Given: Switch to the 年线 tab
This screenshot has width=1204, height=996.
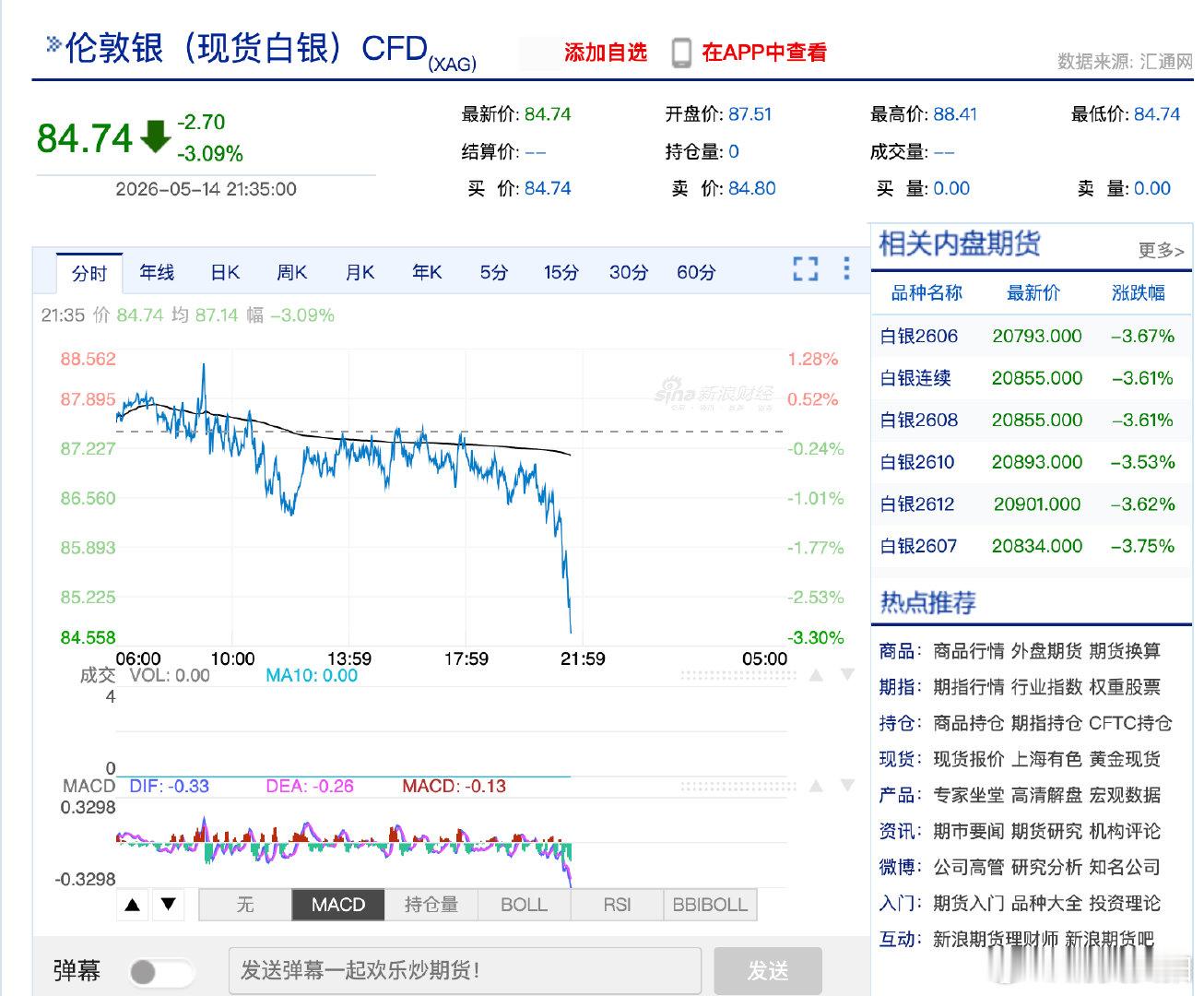Looking at the screenshot, I should pos(157,272).
